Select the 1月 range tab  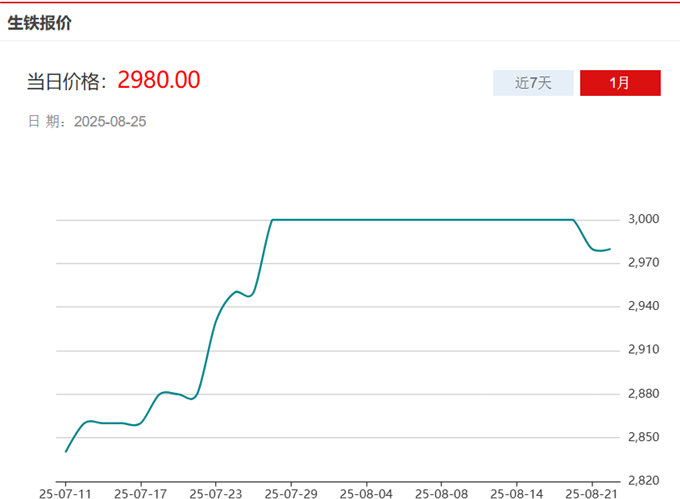(620, 83)
